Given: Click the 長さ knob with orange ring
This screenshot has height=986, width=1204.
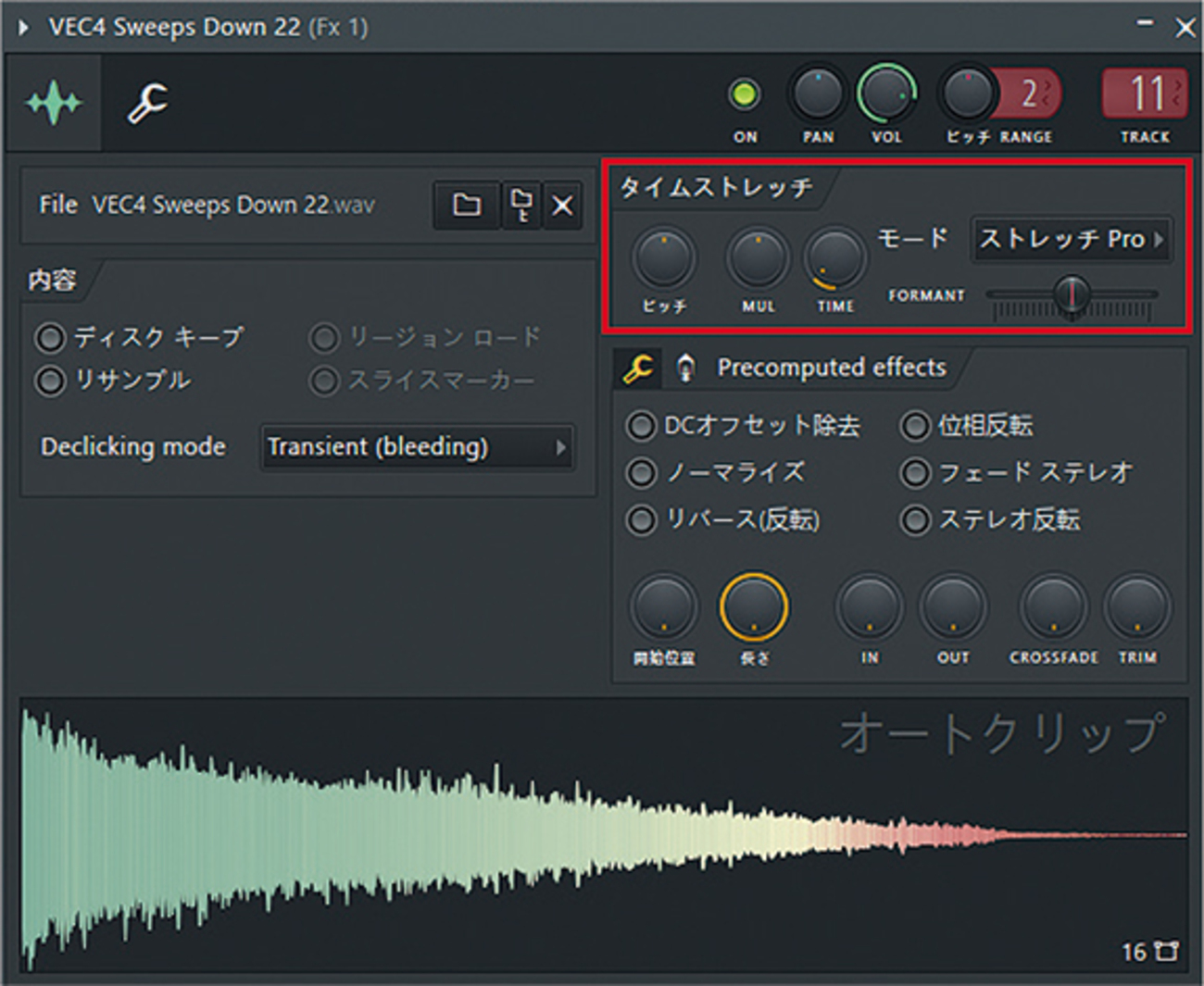Looking at the screenshot, I should 754,608.
